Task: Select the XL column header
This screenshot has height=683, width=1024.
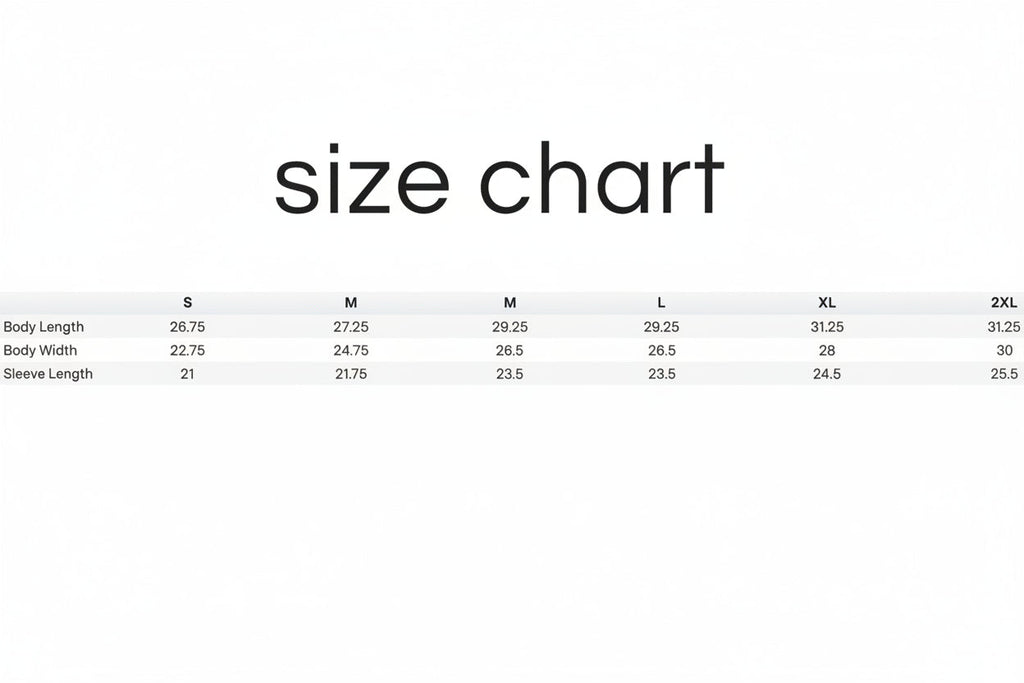Action: click(x=827, y=303)
